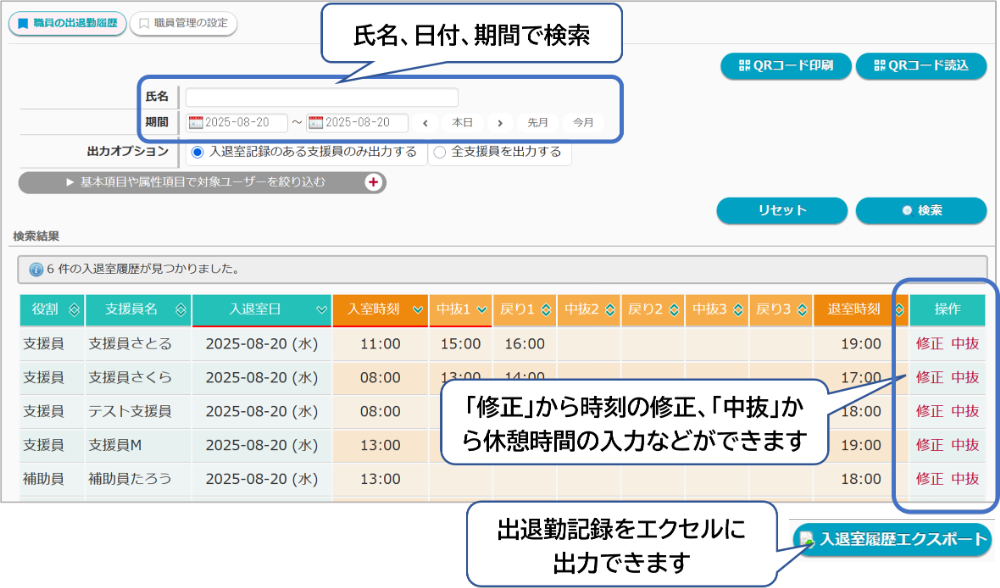Go to previous day with left chevron
This screenshot has height=588, width=1000.
pos(425,123)
